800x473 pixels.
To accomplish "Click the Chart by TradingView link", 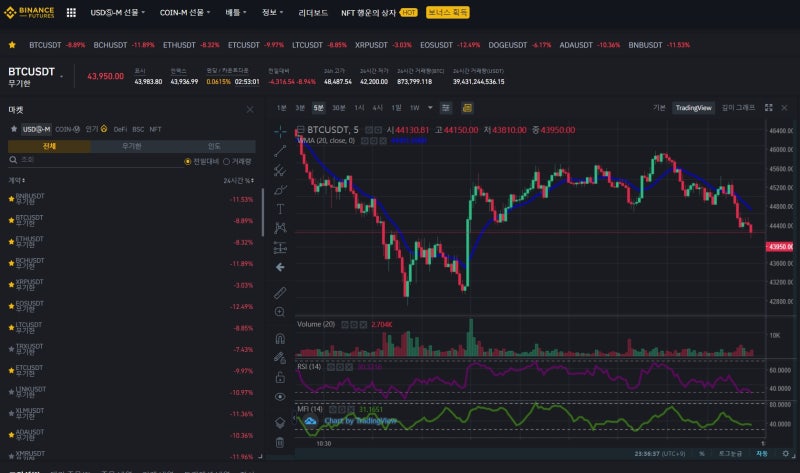I will [x=361, y=421].
